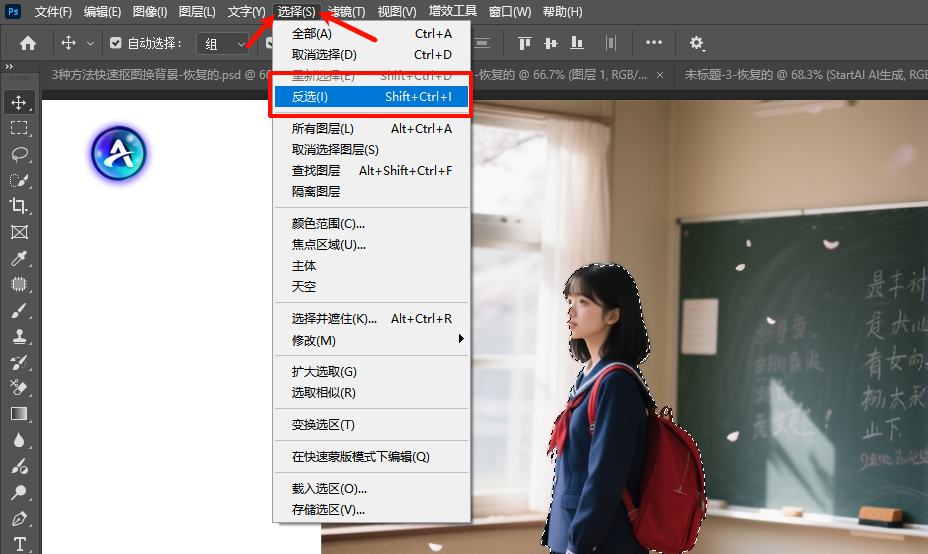The height and width of the screenshot is (554, 928).
Task: Toggle the 自动选择 checkbox
Action: coord(116,43)
